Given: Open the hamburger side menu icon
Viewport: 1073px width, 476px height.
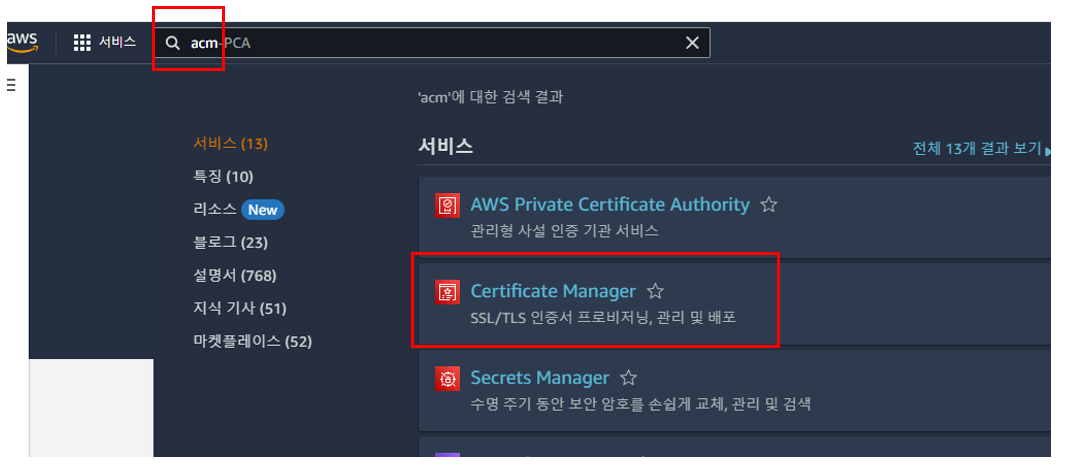Looking at the screenshot, I should coord(11,85).
